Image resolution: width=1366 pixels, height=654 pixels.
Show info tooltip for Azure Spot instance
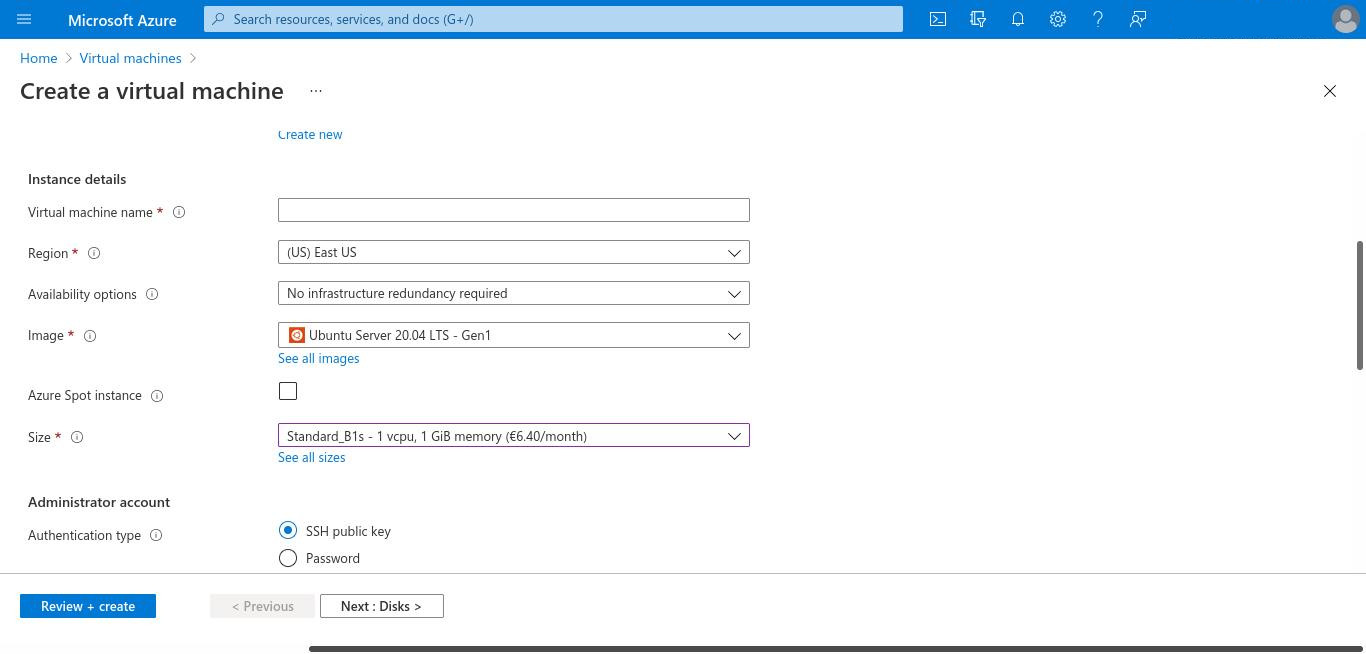pyautogui.click(x=157, y=396)
